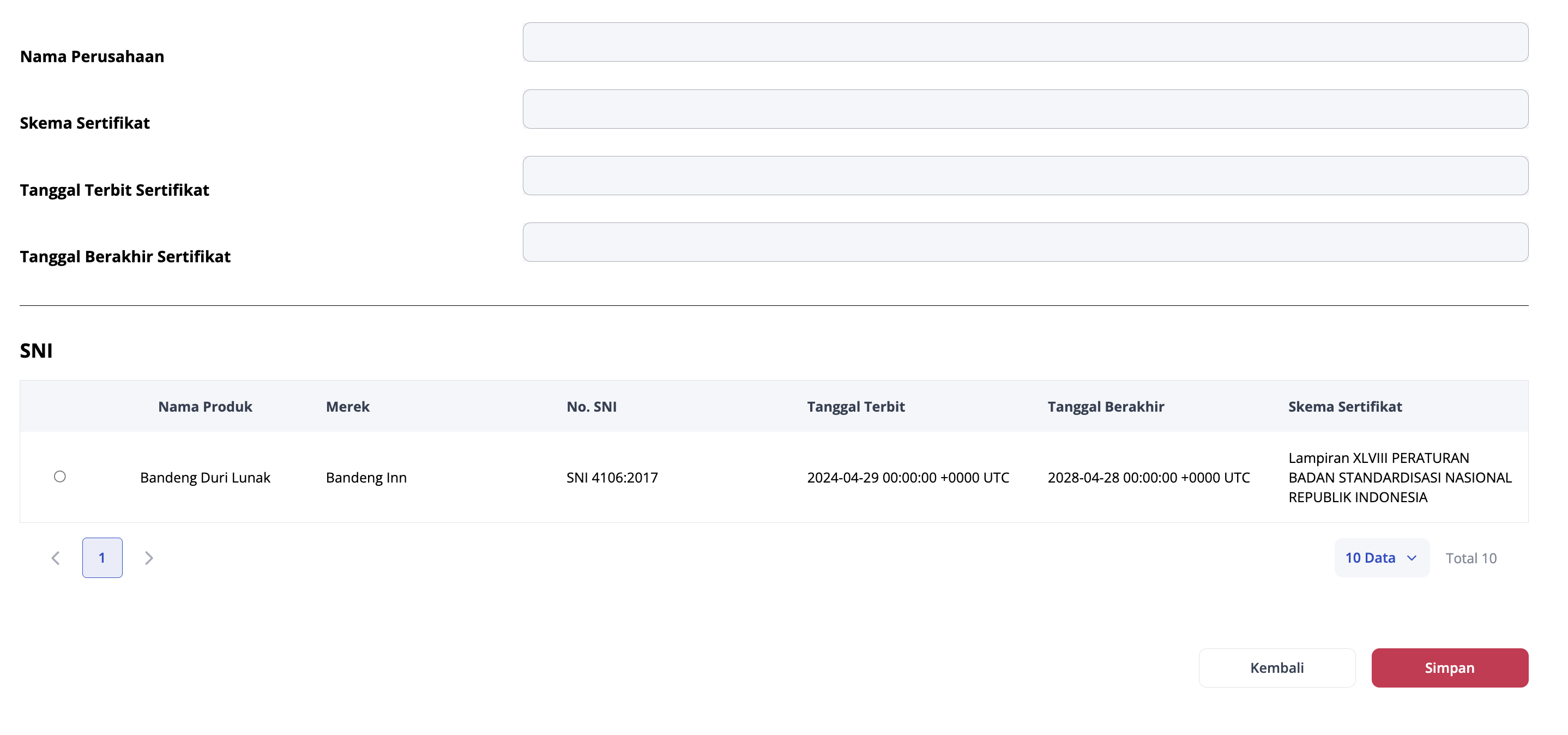The image size is (1568, 735).
Task: Click the Tanggal Terbit column header
Action: tap(855, 406)
